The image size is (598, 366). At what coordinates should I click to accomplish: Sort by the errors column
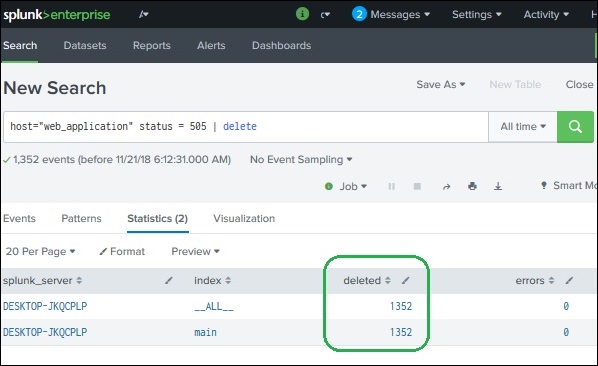535,281
